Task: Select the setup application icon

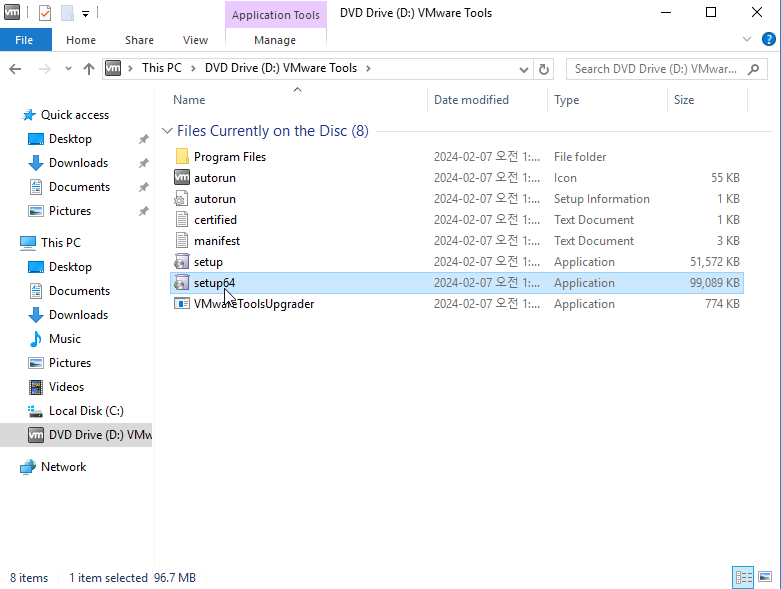Action: pyautogui.click(x=182, y=261)
